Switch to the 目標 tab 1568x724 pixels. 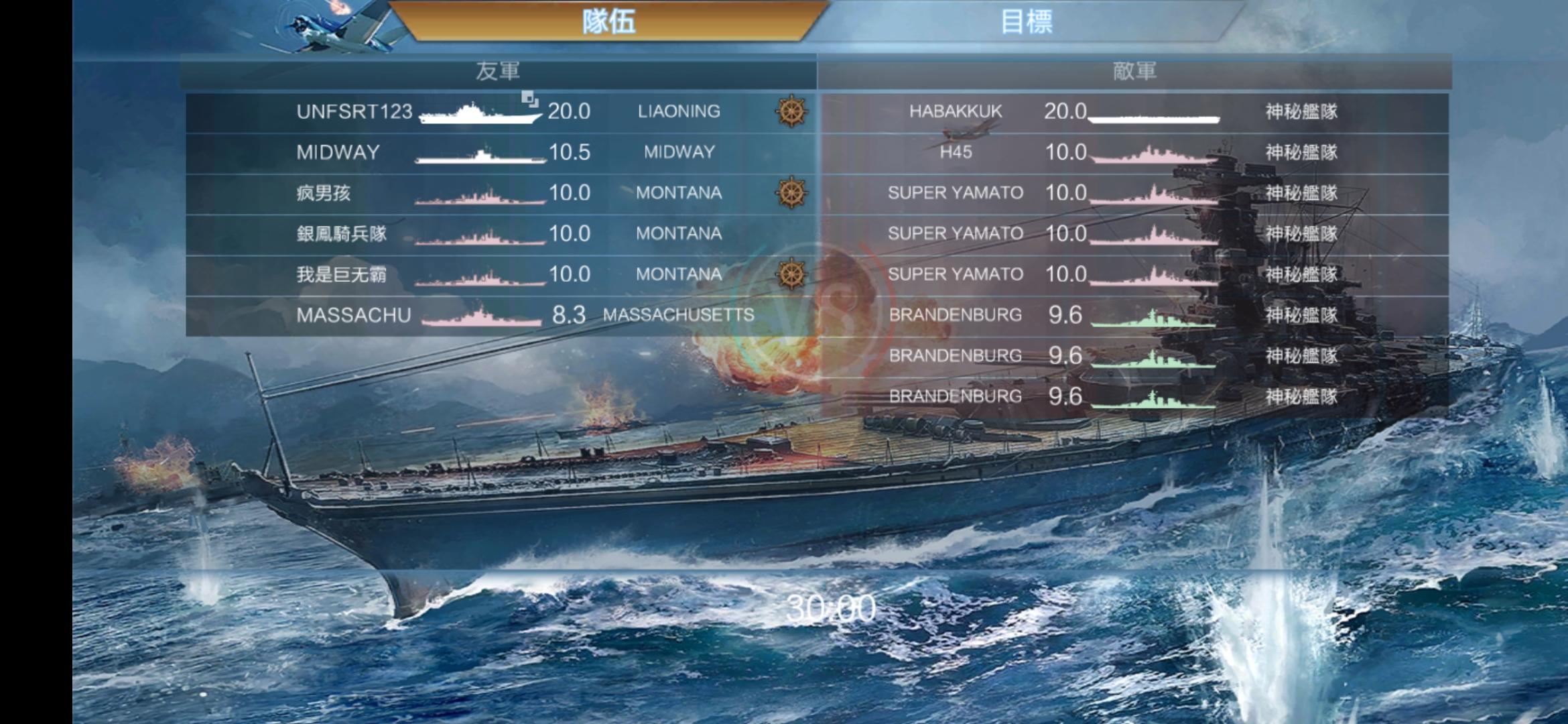click(1026, 22)
